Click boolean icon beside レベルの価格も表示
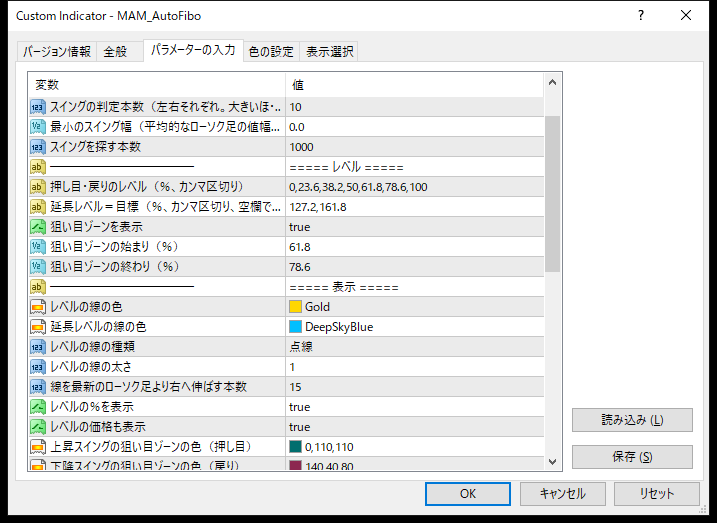The image size is (717, 523). click(x=37, y=427)
